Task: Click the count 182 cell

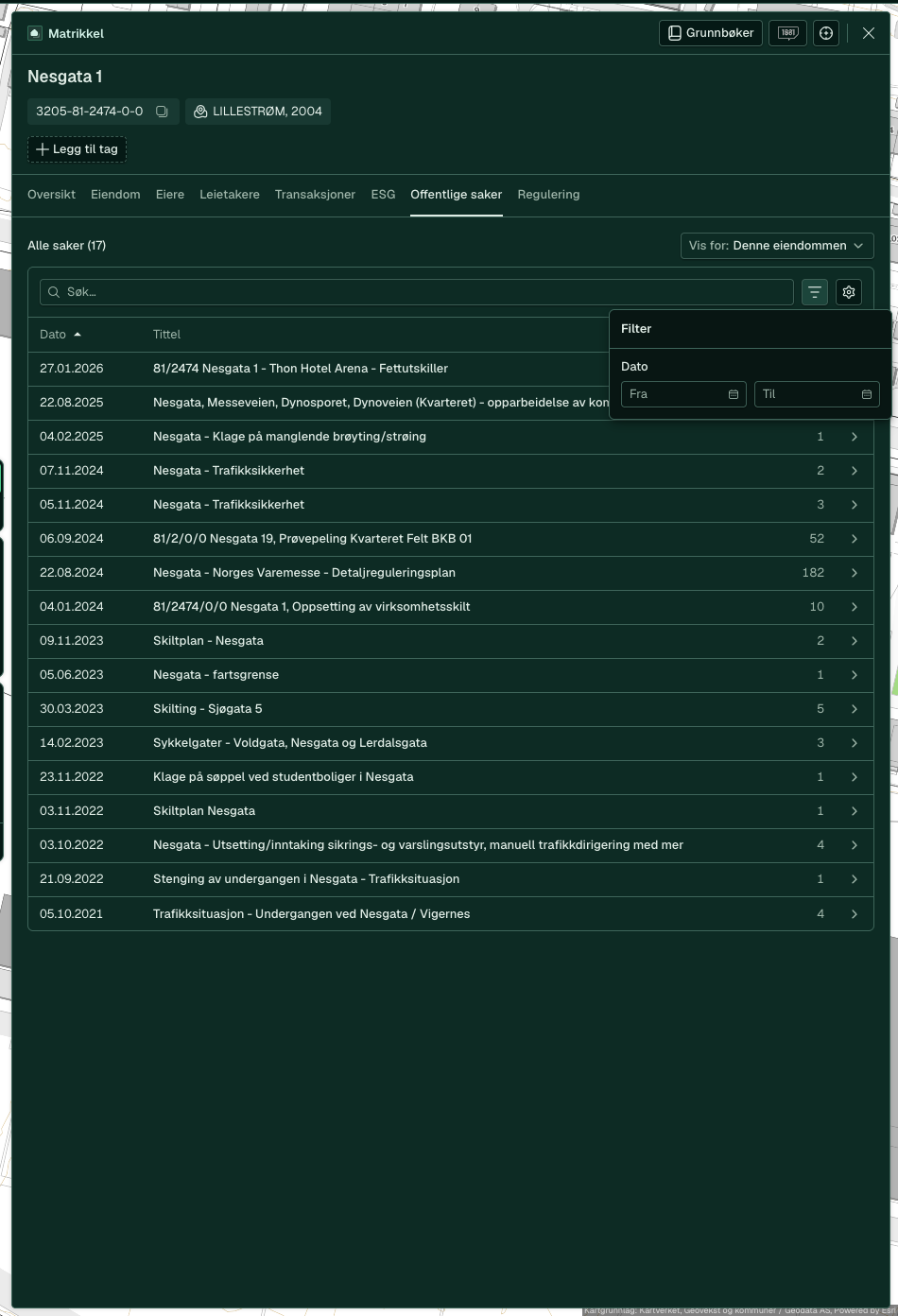Action: click(x=813, y=573)
